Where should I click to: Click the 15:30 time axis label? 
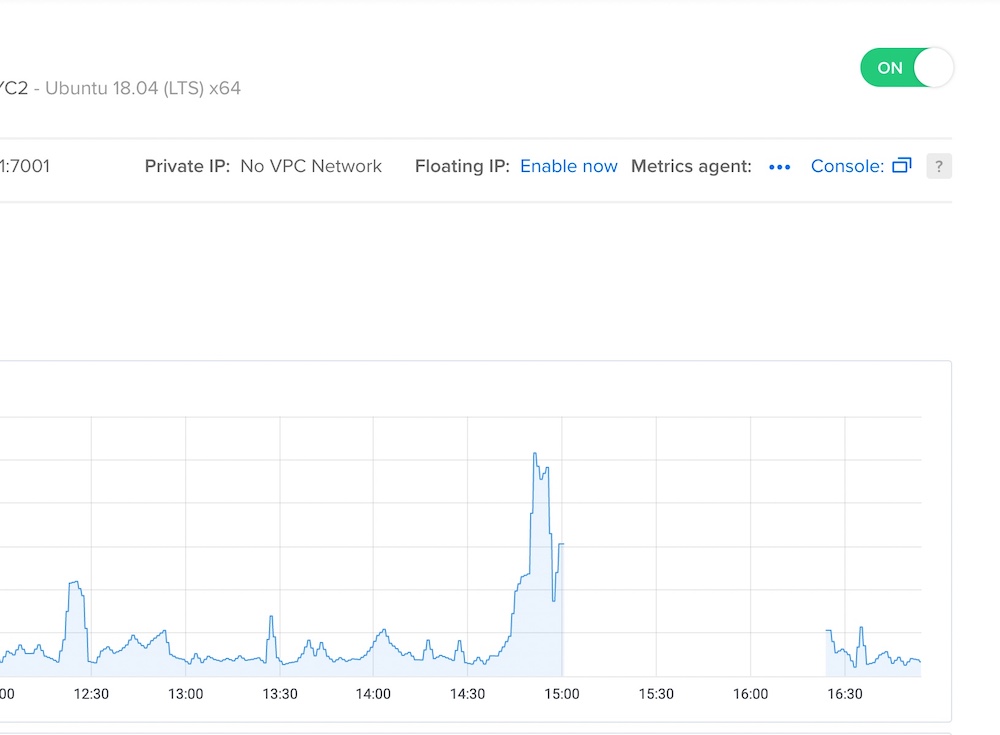click(x=656, y=694)
